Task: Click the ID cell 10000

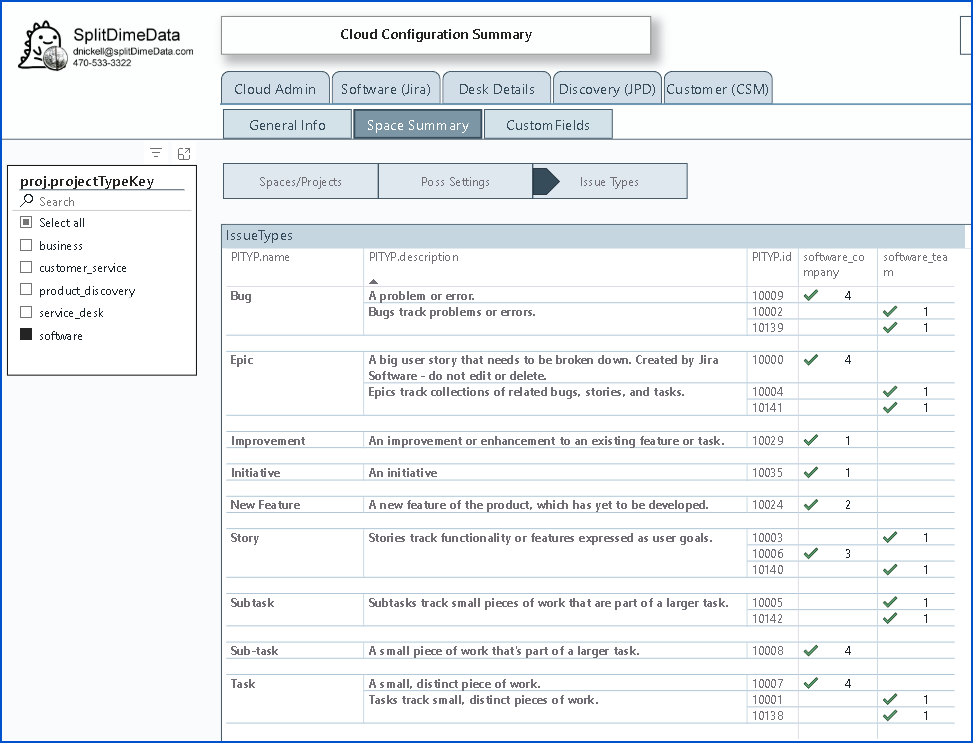Action: point(768,360)
